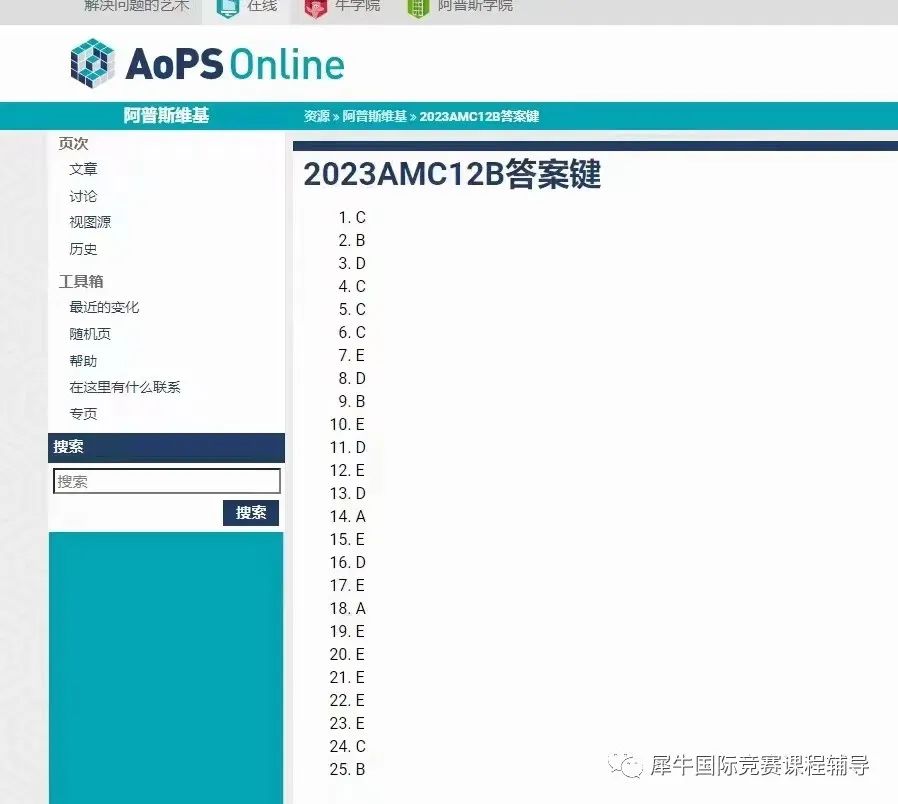Open the 帮助 link
The width and height of the screenshot is (898, 804).
coord(83,361)
